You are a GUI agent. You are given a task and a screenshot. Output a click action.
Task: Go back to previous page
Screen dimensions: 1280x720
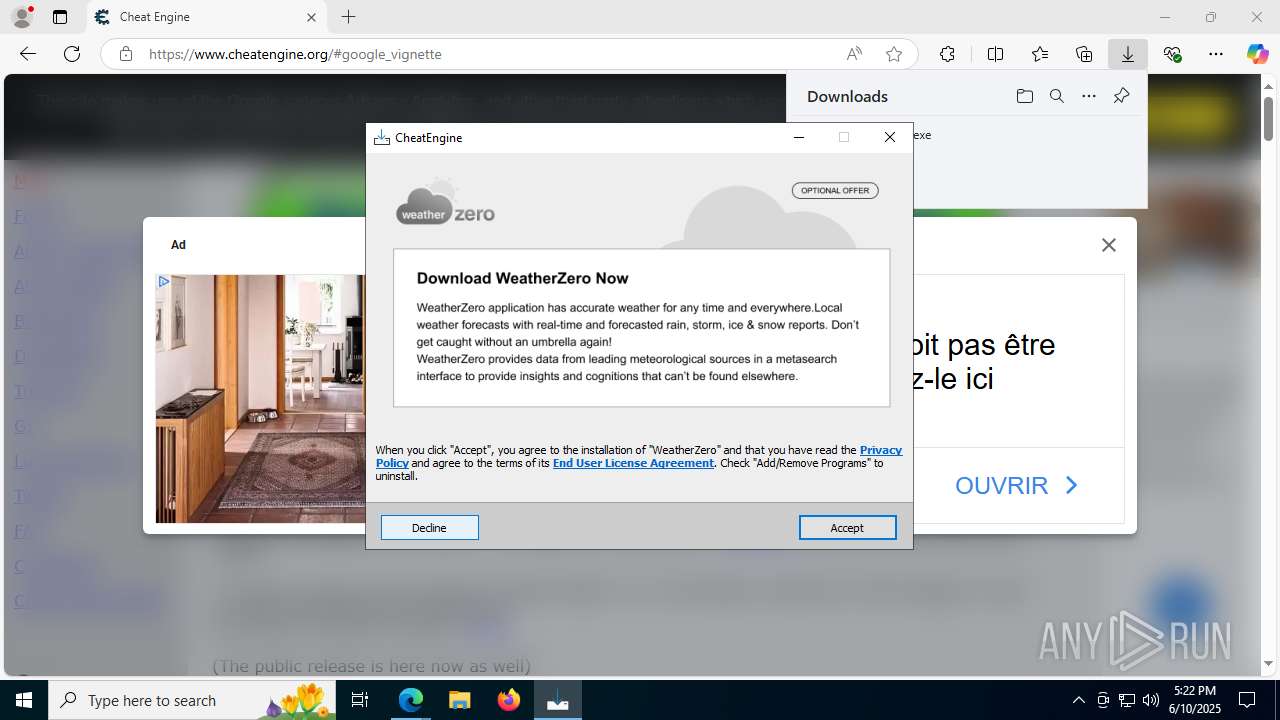28,54
